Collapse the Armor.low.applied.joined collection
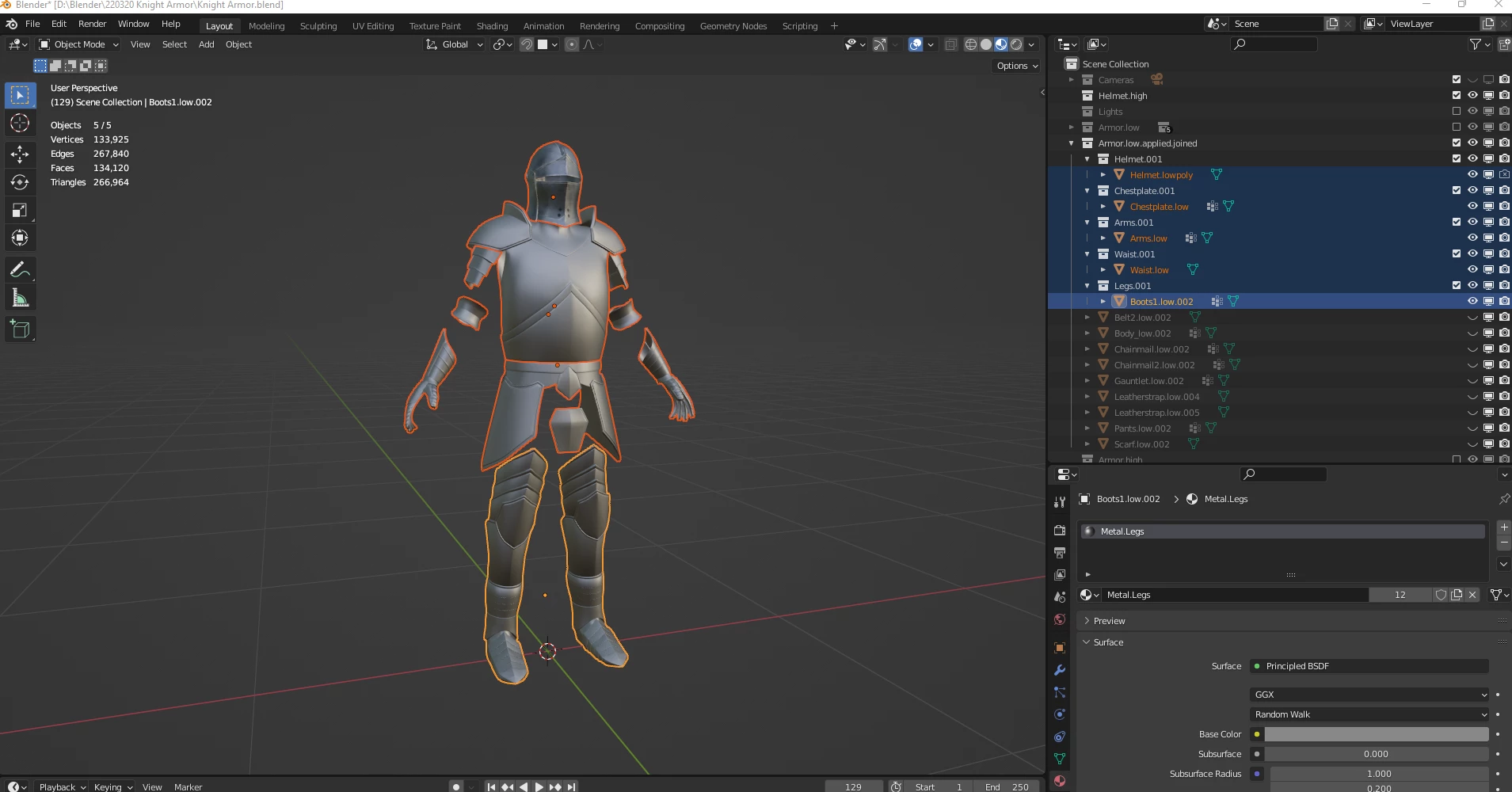The height and width of the screenshot is (792, 1512). [x=1072, y=143]
